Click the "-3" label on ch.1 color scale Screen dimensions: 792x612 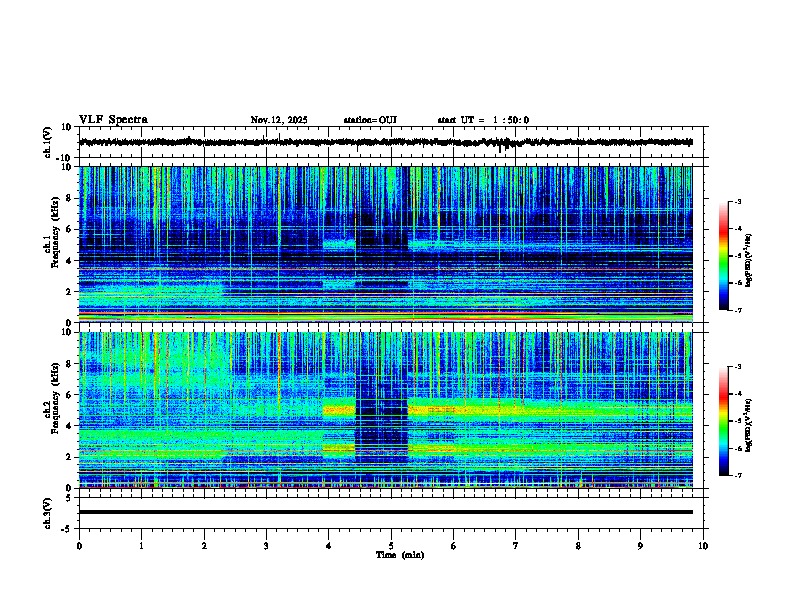point(737,202)
